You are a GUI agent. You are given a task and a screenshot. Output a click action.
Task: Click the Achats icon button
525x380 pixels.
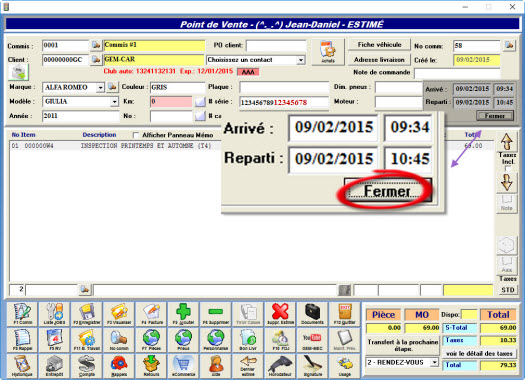(x=327, y=52)
